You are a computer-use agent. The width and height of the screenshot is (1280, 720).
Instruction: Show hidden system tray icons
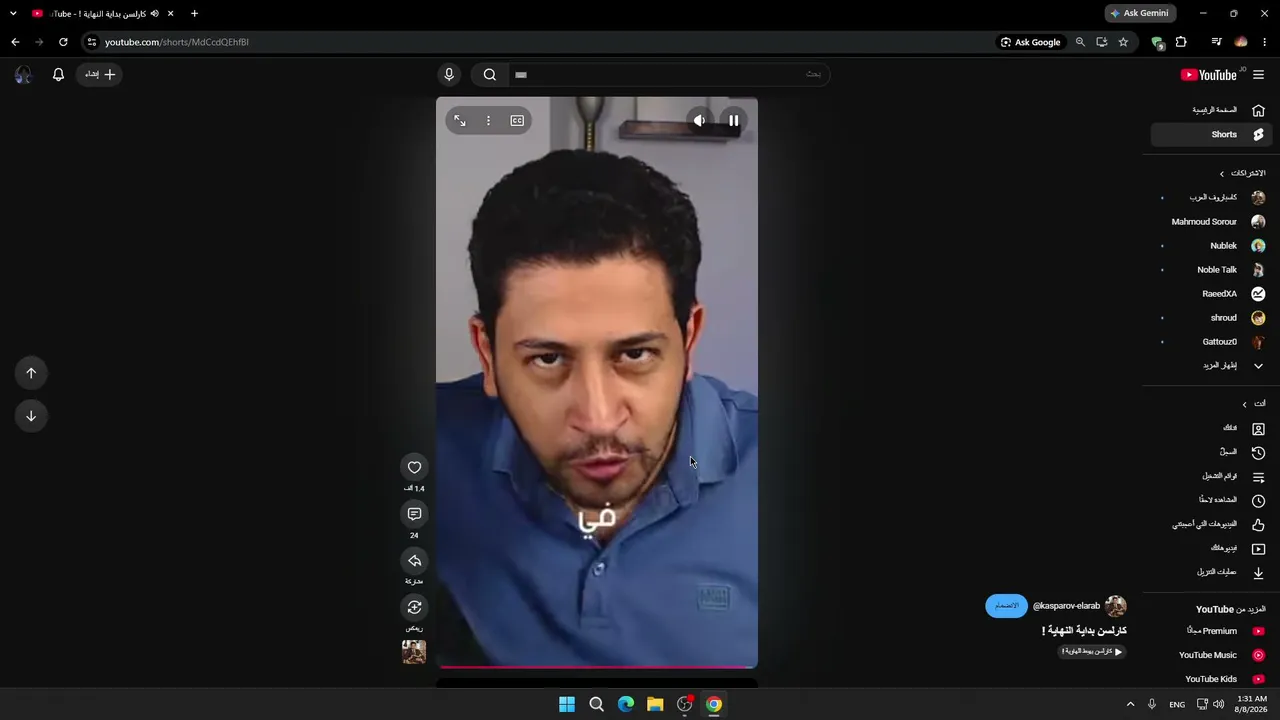1130,704
